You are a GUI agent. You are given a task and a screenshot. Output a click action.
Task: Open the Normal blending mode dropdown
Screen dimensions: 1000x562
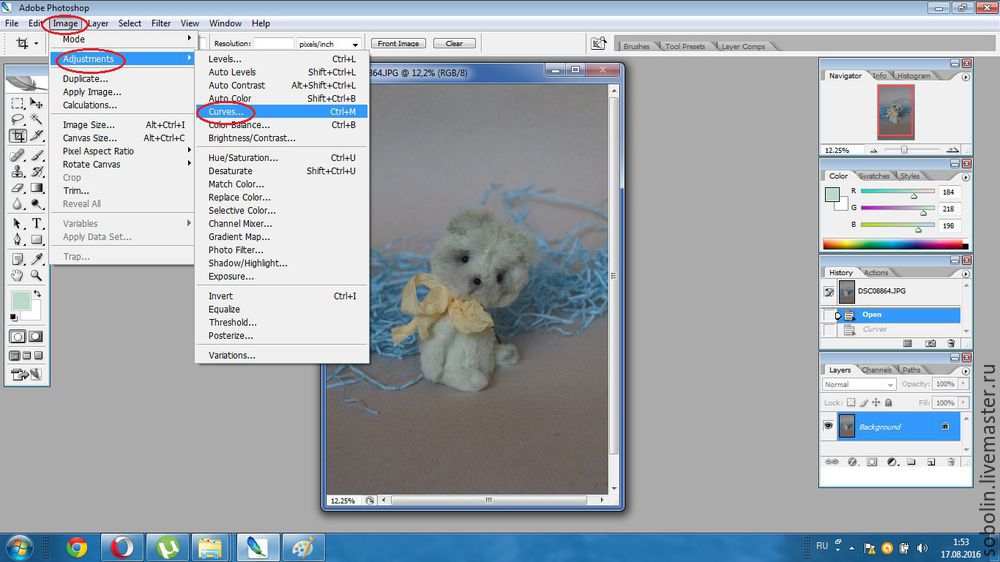click(859, 385)
